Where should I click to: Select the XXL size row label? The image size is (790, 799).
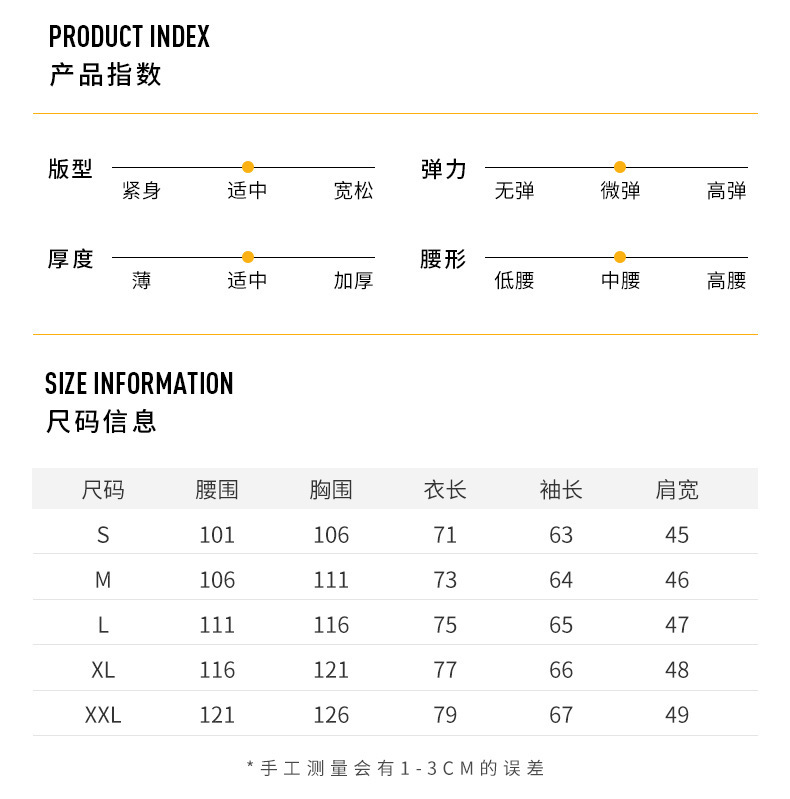pos(103,715)
